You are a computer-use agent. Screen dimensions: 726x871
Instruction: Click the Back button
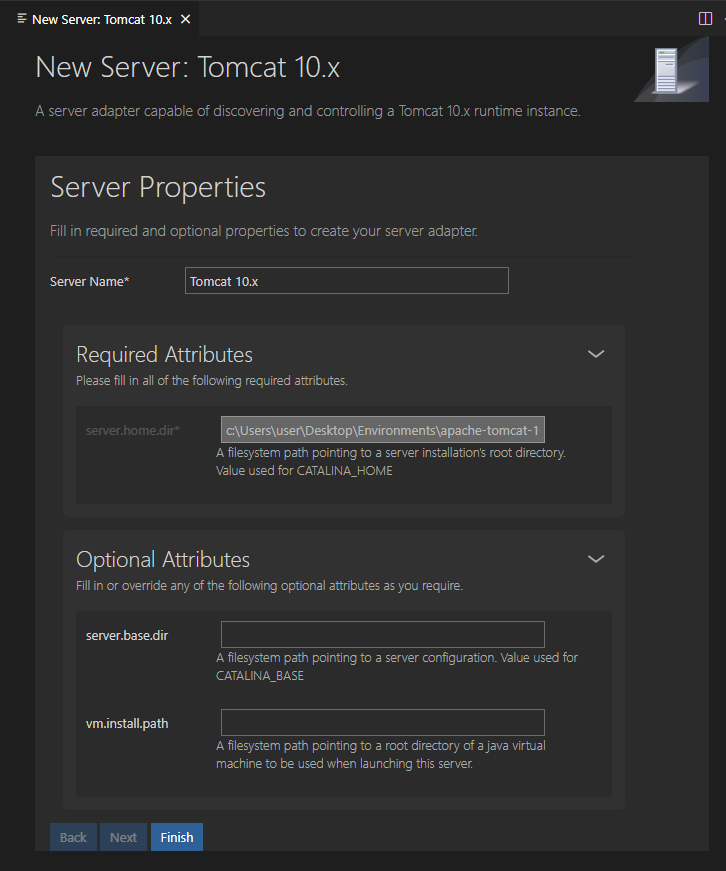73,837
